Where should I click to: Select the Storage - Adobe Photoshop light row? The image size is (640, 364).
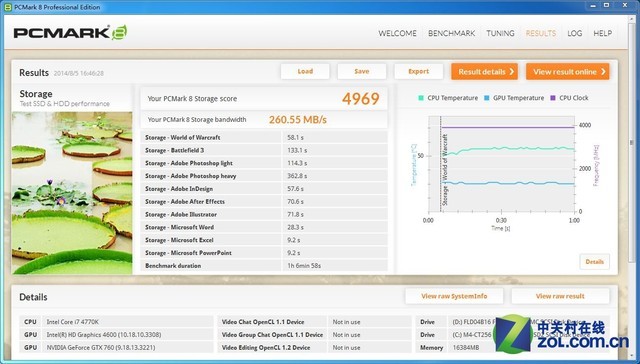pyautogui.click(x=264, y=163)
